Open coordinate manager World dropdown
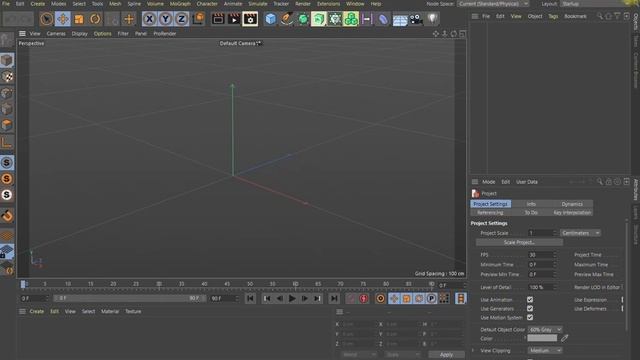The height and width of the screenshot is (360, 640). click(x=359, y=354)
